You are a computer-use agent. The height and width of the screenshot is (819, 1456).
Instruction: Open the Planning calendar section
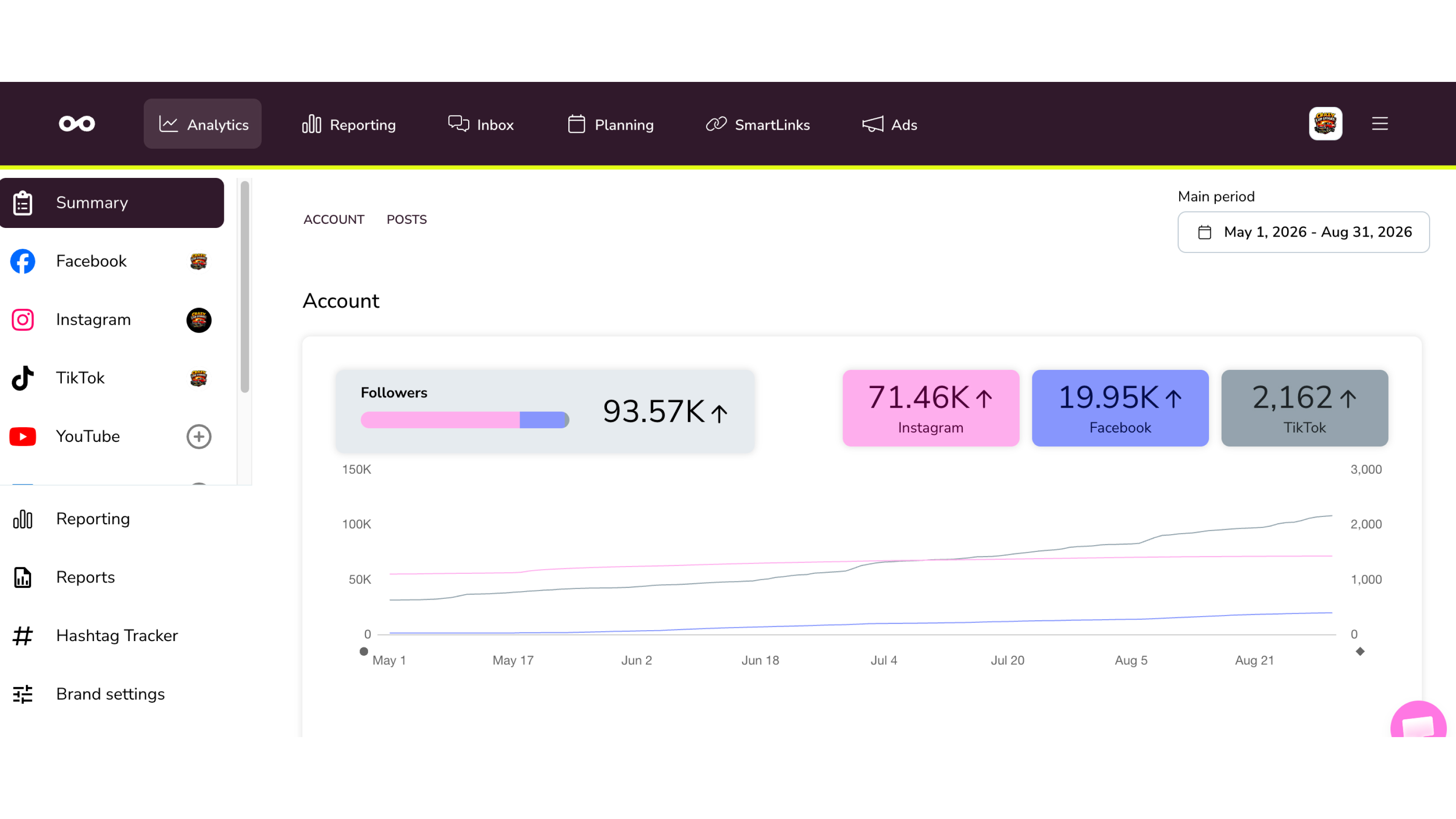click(611, 124)
